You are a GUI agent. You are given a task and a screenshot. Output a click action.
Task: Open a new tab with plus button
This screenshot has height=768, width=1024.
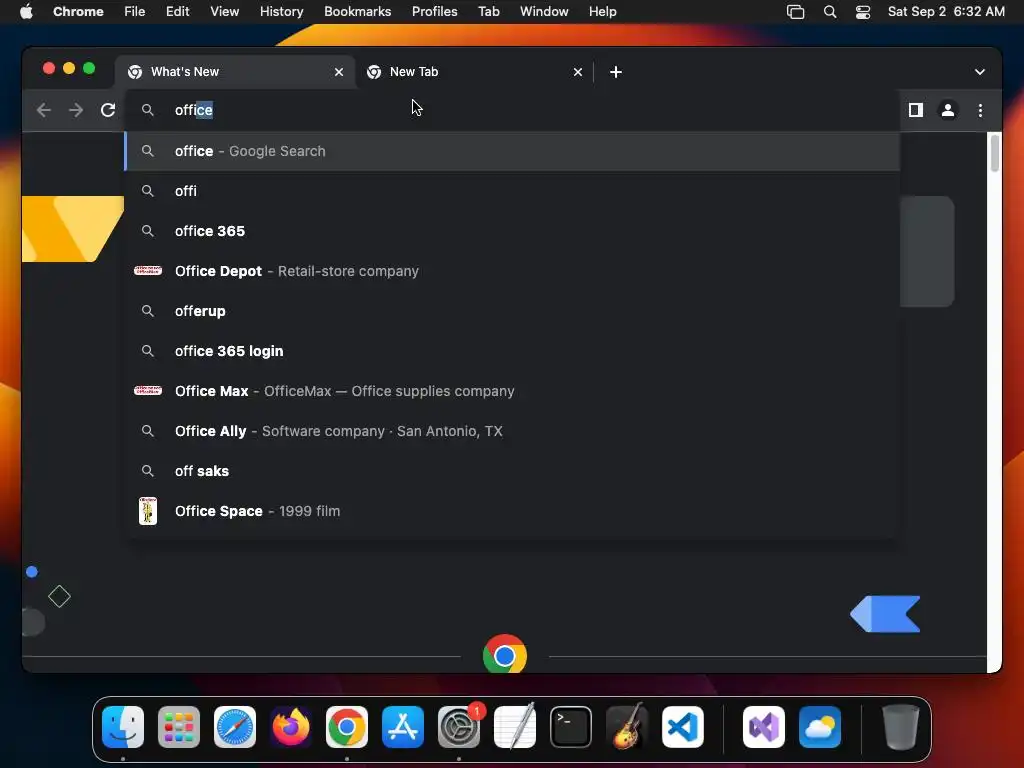616,72
